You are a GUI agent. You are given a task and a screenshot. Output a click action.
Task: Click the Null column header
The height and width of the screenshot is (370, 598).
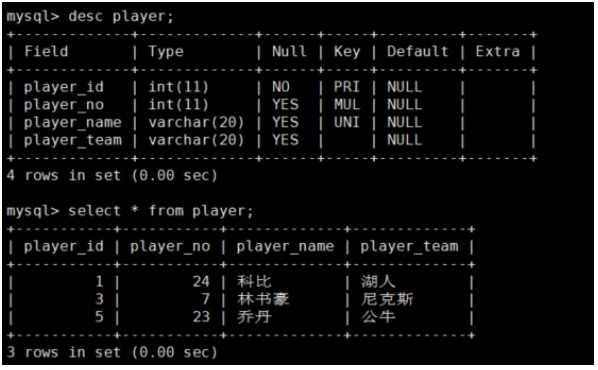[289, 51]
